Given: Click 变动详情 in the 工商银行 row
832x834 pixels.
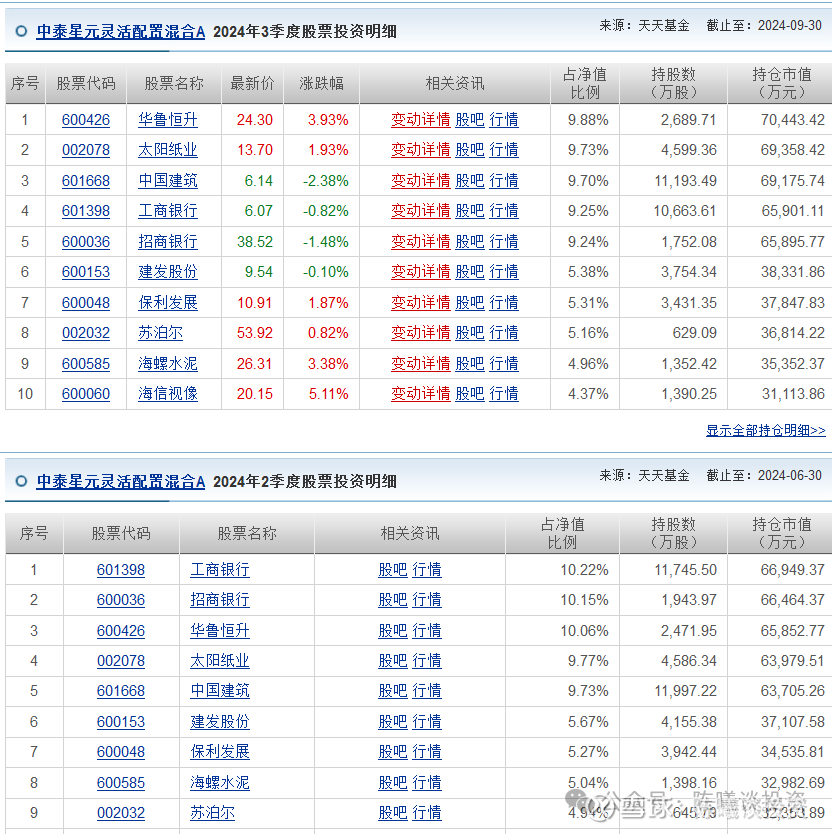Looking at the screenshot, I should tap(420, 211).
